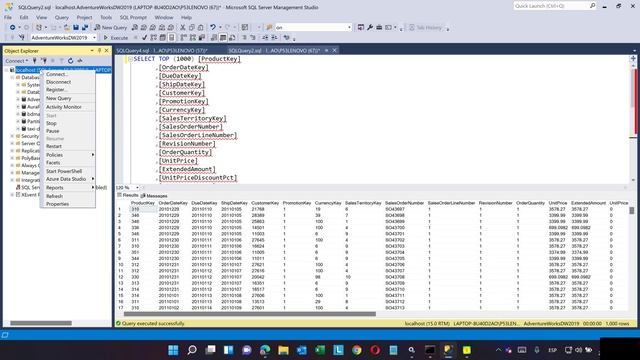Select the Results tab

point(128,195)
